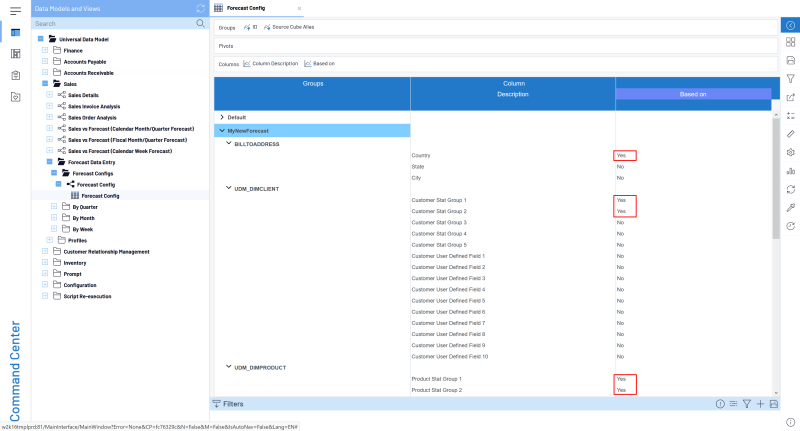Collapse the BILLTOADDRESS subgroup

[x=229, y=143]
